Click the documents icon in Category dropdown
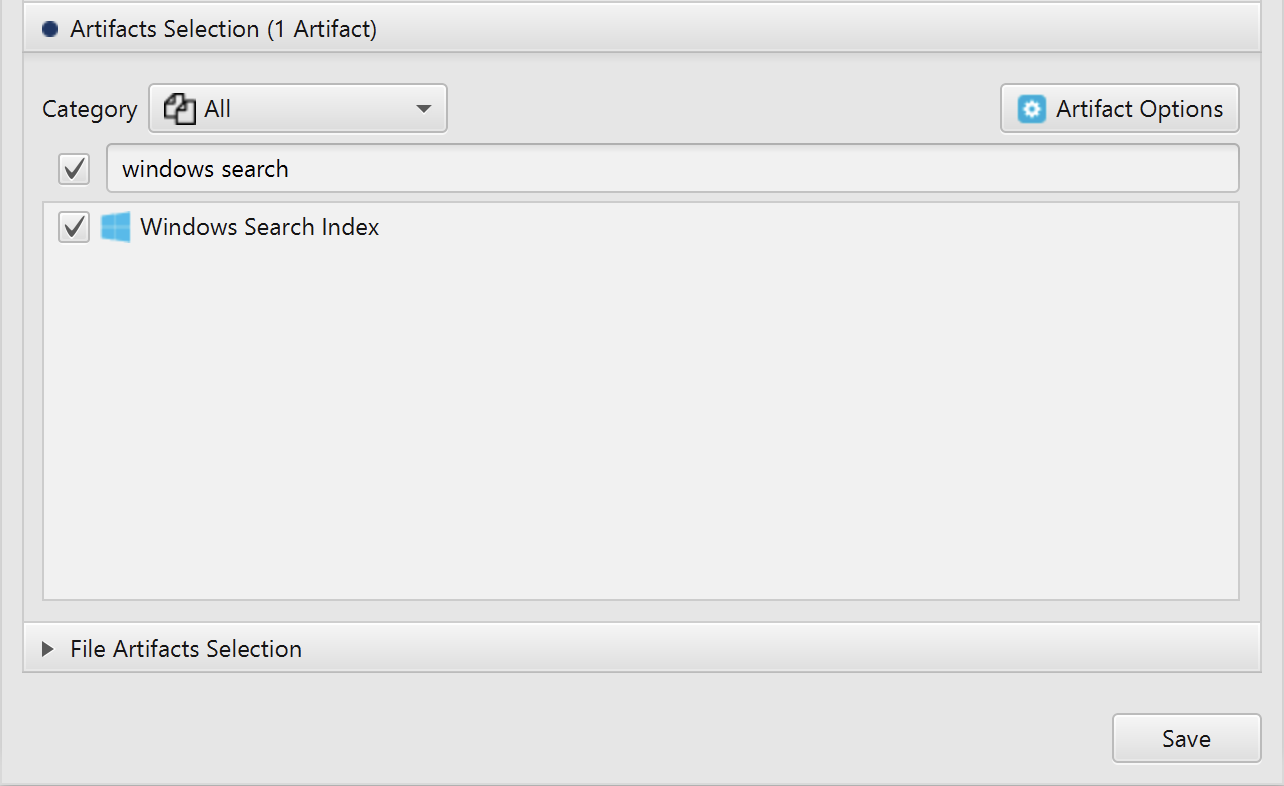This screenshot has width=1284, height=786. [x=179, y=109]
